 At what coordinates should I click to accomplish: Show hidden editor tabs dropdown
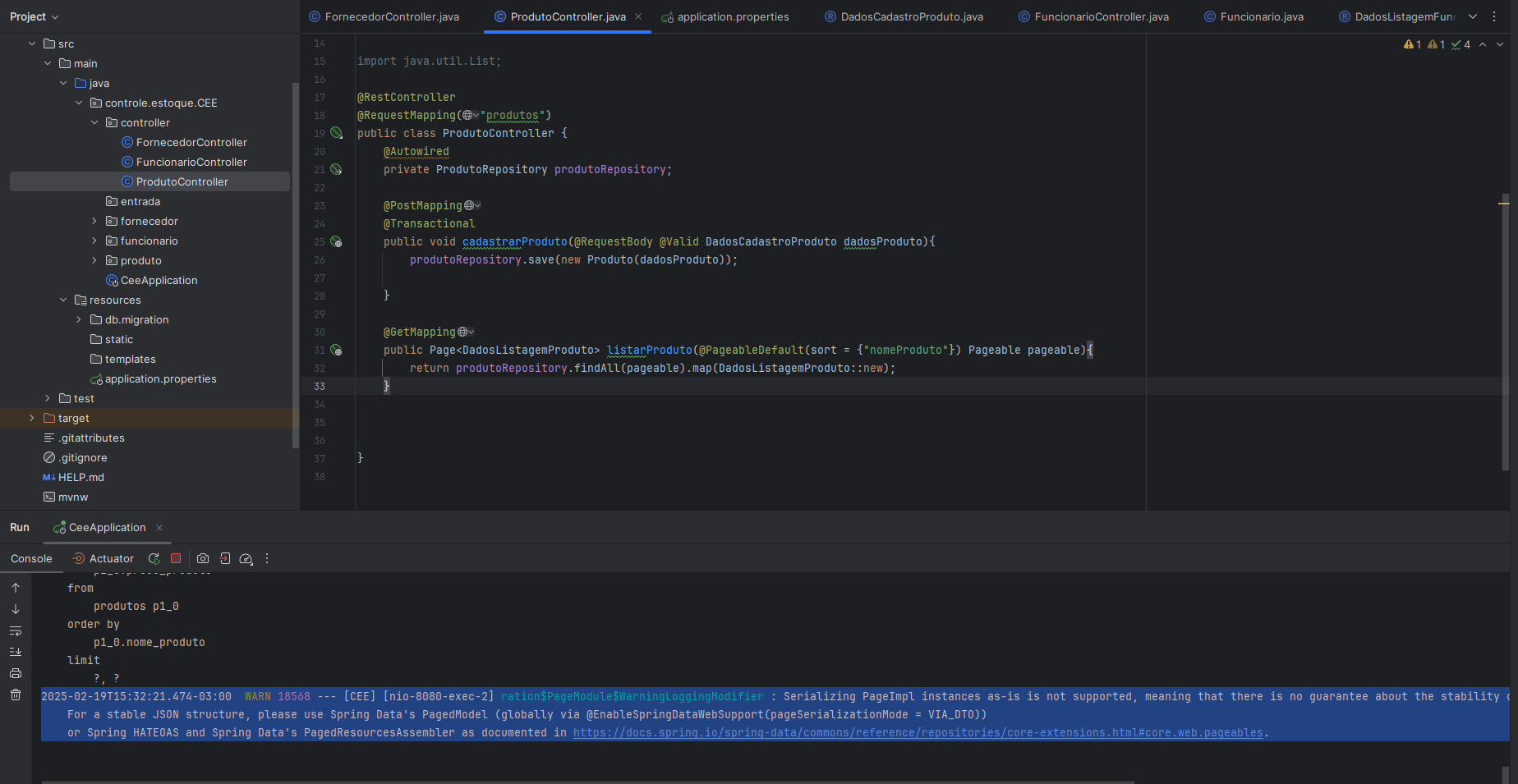1473,16
